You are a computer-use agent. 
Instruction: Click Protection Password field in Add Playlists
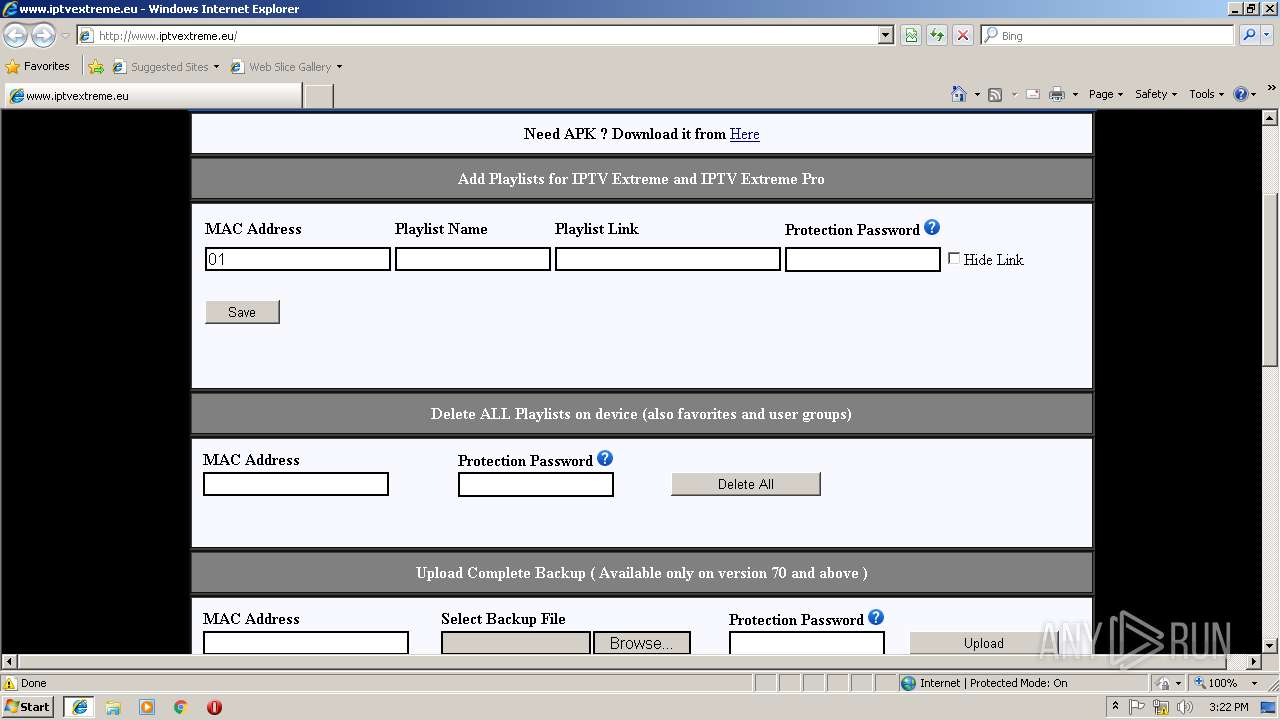coord(863,260)
